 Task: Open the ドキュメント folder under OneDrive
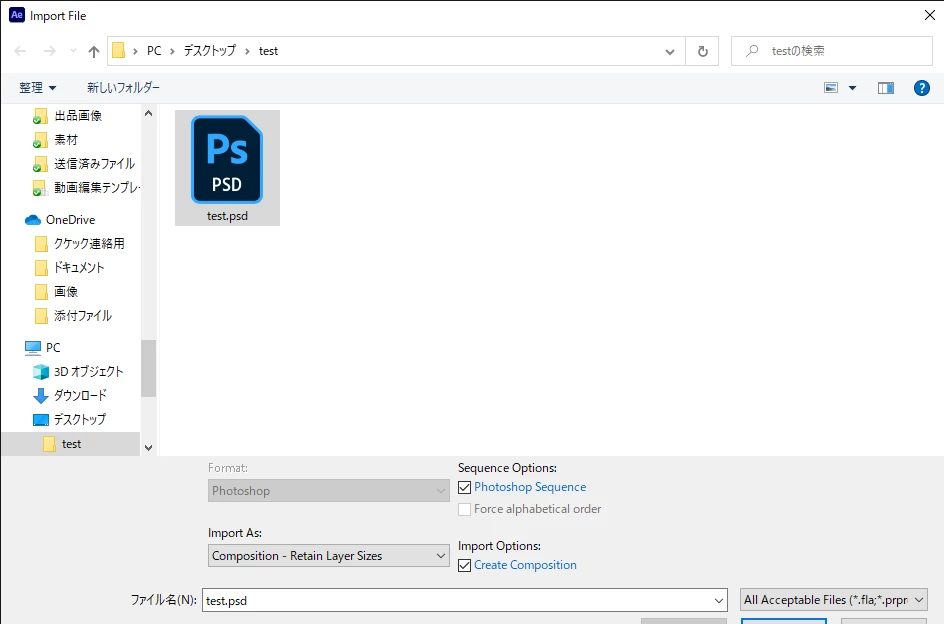79,267
